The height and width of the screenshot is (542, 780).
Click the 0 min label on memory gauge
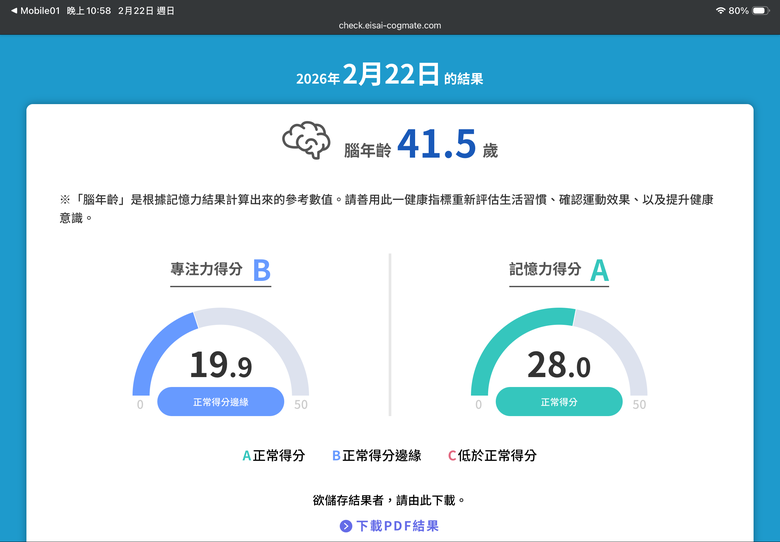point(479,405)
